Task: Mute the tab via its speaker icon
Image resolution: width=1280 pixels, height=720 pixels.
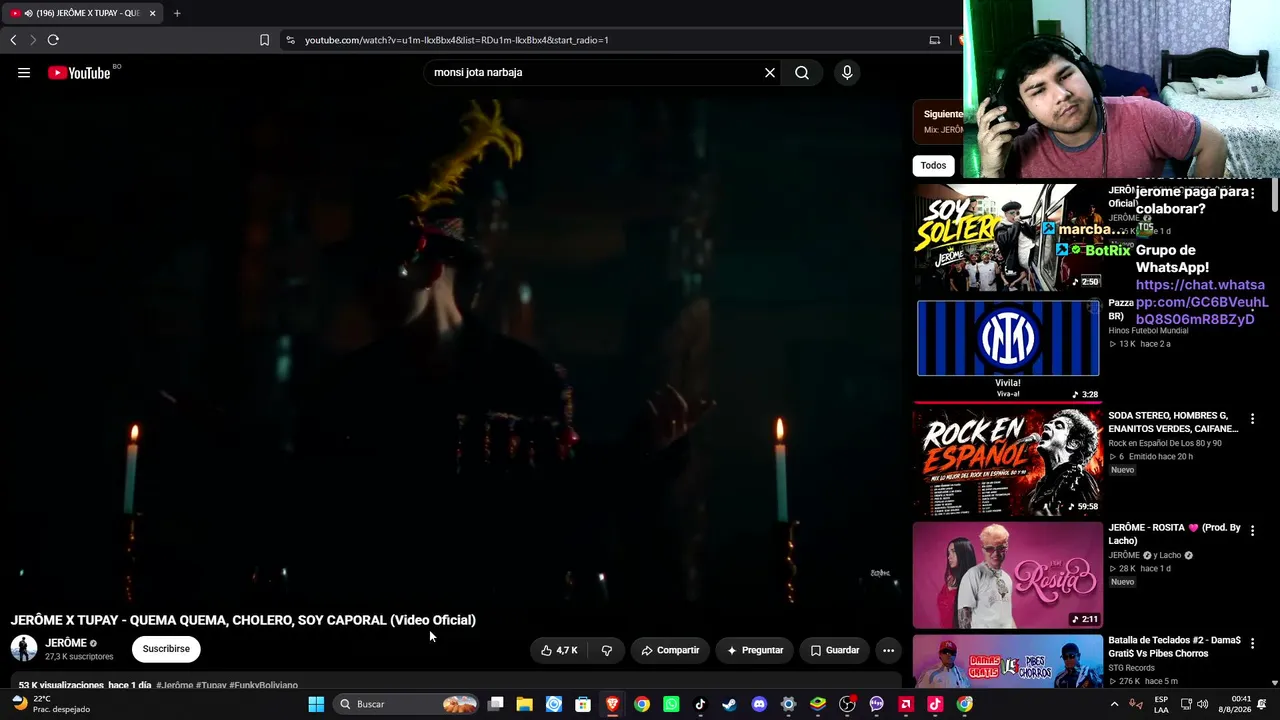Action: tap(28, 13)
